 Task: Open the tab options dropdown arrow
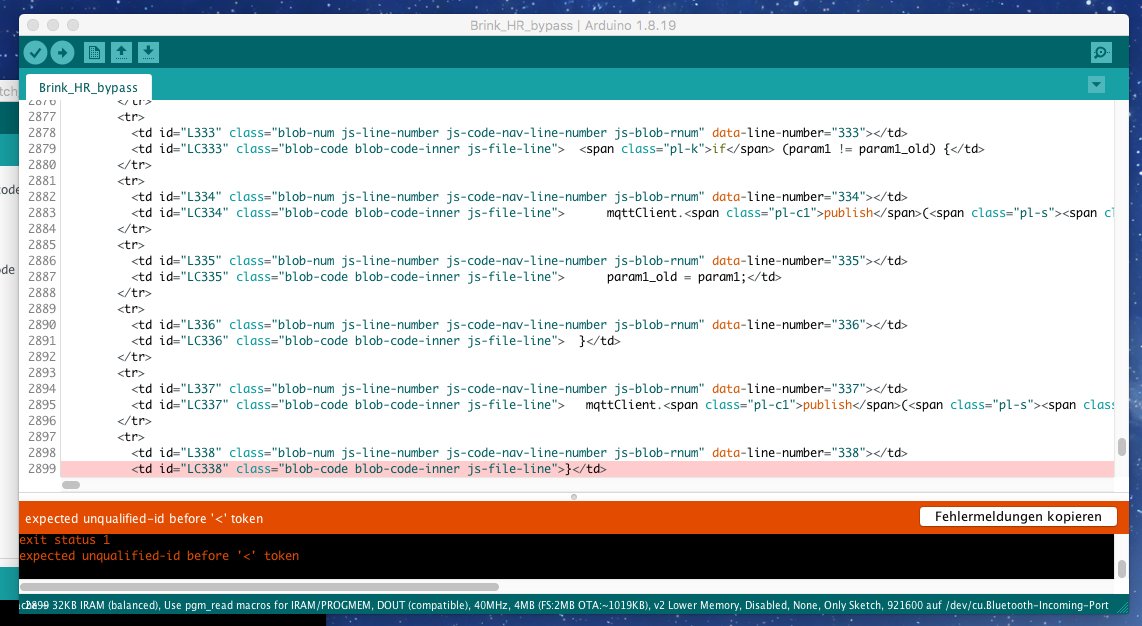pyautogui.click(x=1096, y=85)
